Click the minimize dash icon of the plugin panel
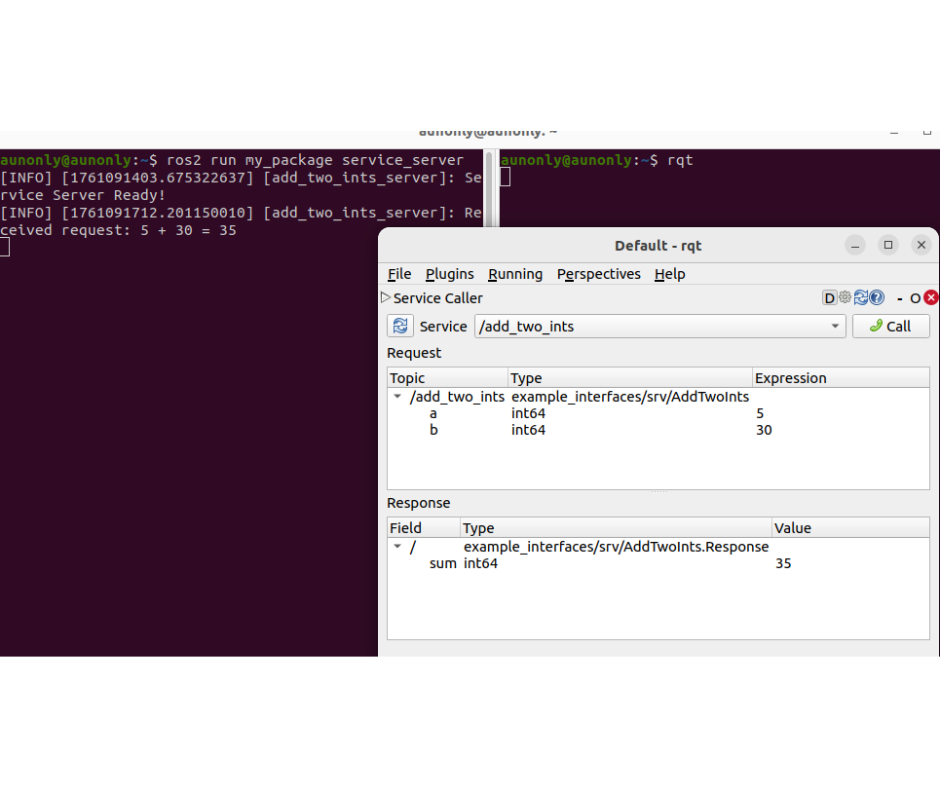This screenshot has width=940, height=788. tap(900, 298)
